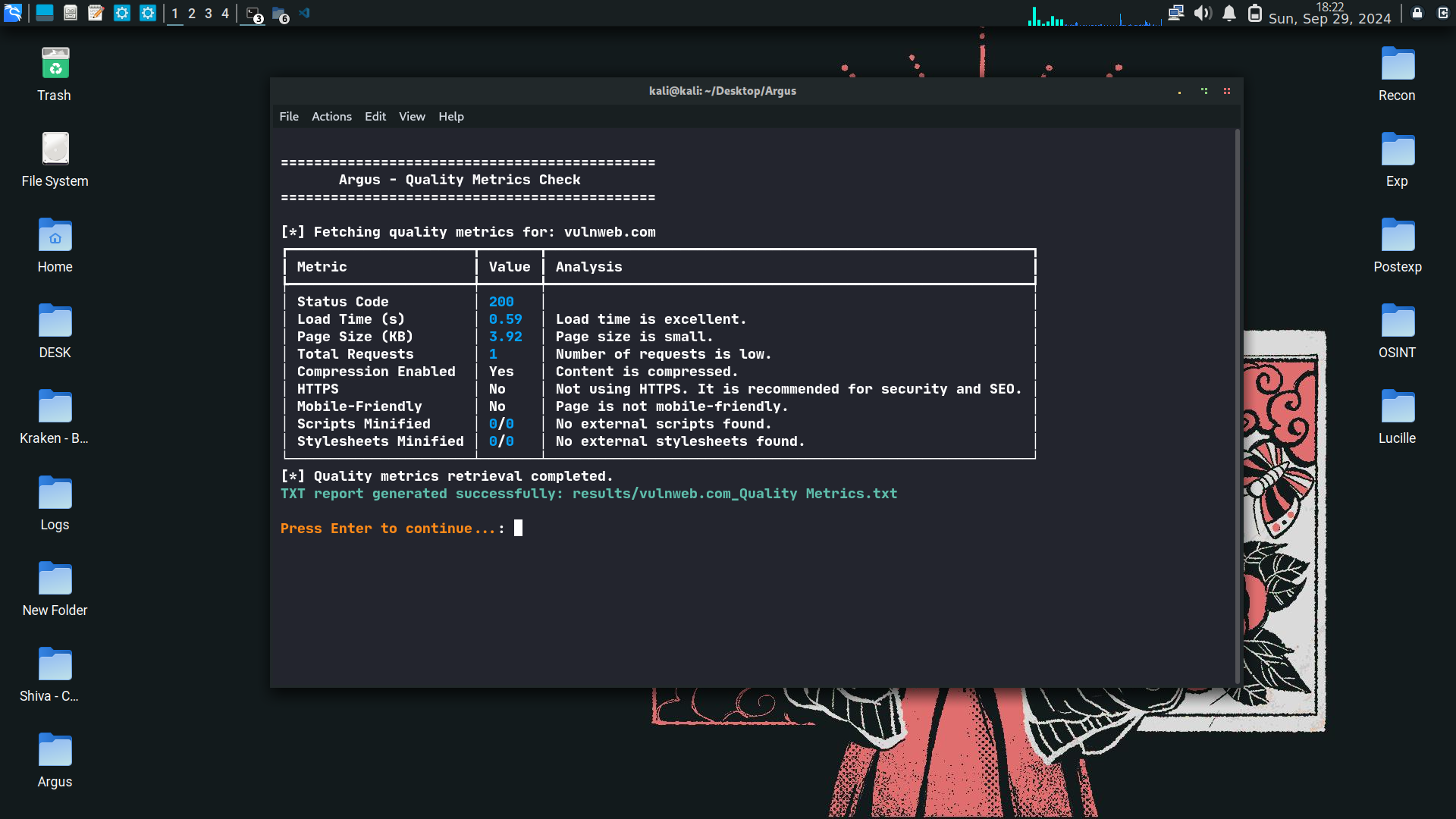Open the Visual Studio Code taskbar icon
Image resolution: width=1456 pixels, height=819 pixels.
(305, 13)
